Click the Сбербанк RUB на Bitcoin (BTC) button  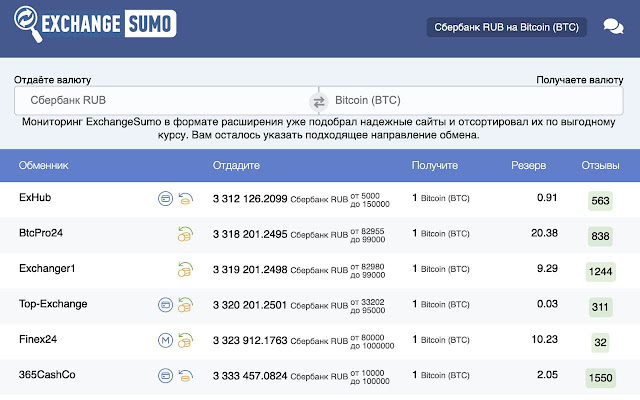tap(507, 27)
